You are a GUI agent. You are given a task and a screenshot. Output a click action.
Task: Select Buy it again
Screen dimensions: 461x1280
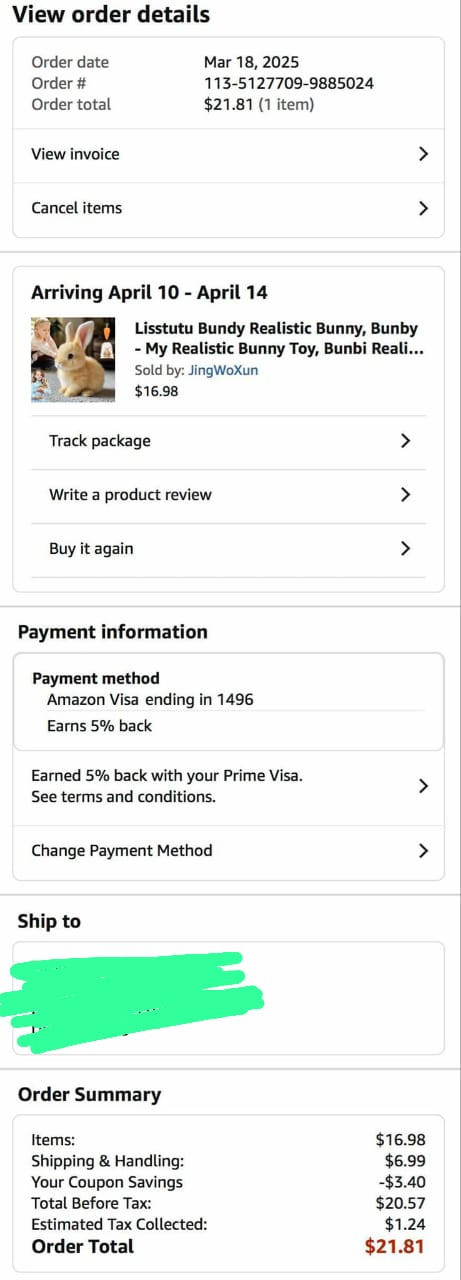click(228, 549)
